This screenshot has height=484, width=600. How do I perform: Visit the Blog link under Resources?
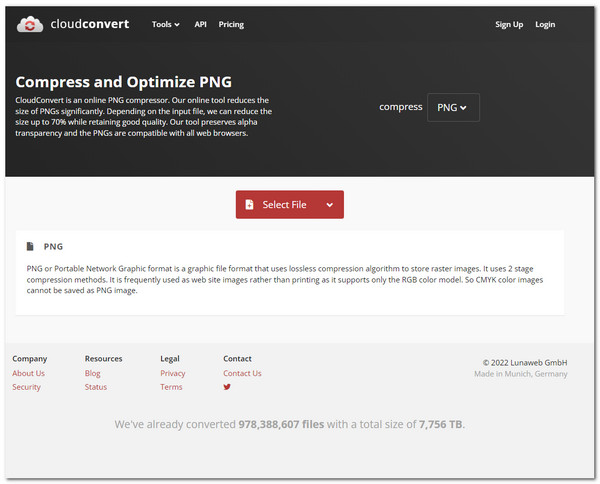pyautogui.click(x=93, y=373)
